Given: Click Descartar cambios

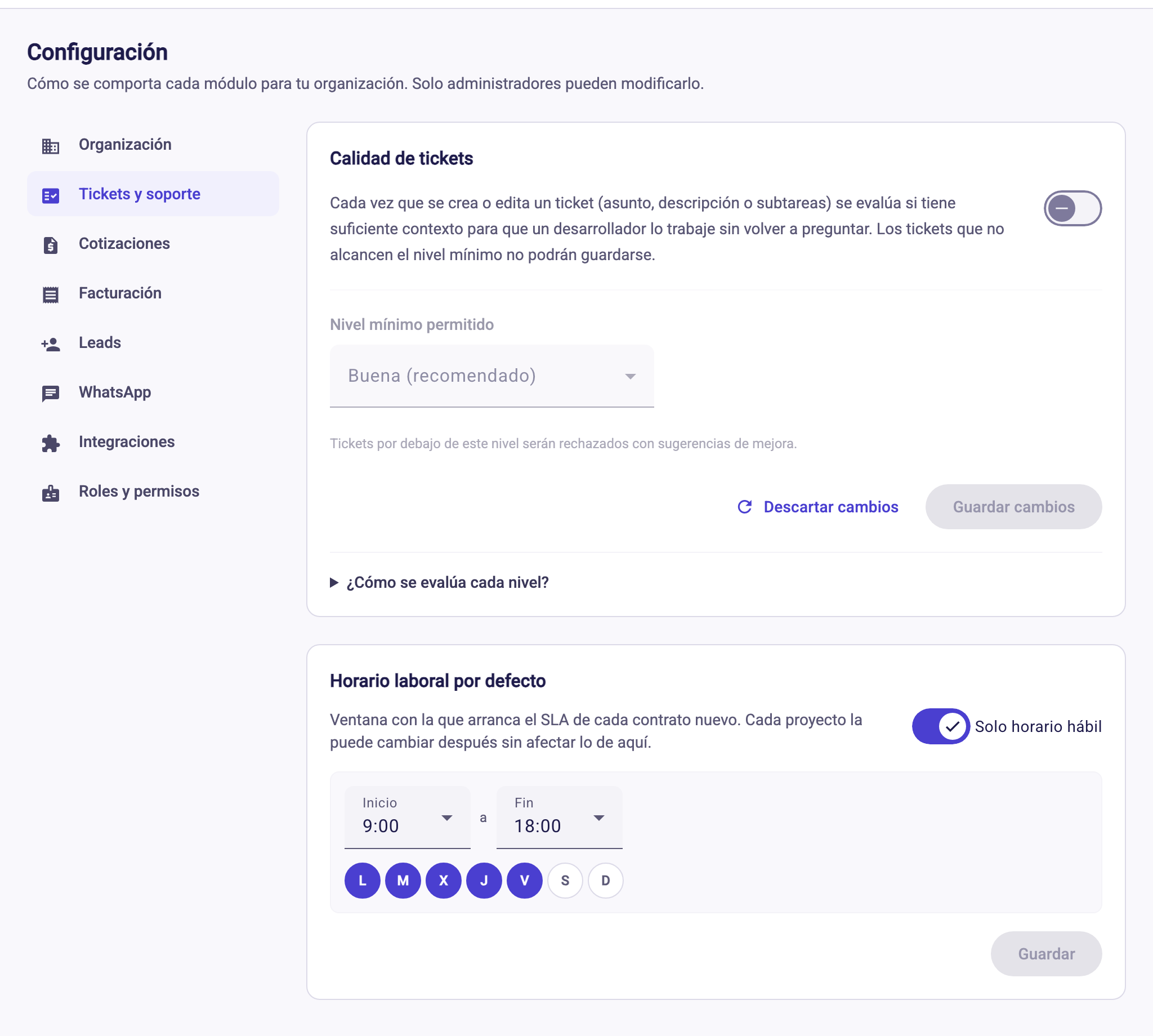Looking at the screenshot, I should click(818, 507).
